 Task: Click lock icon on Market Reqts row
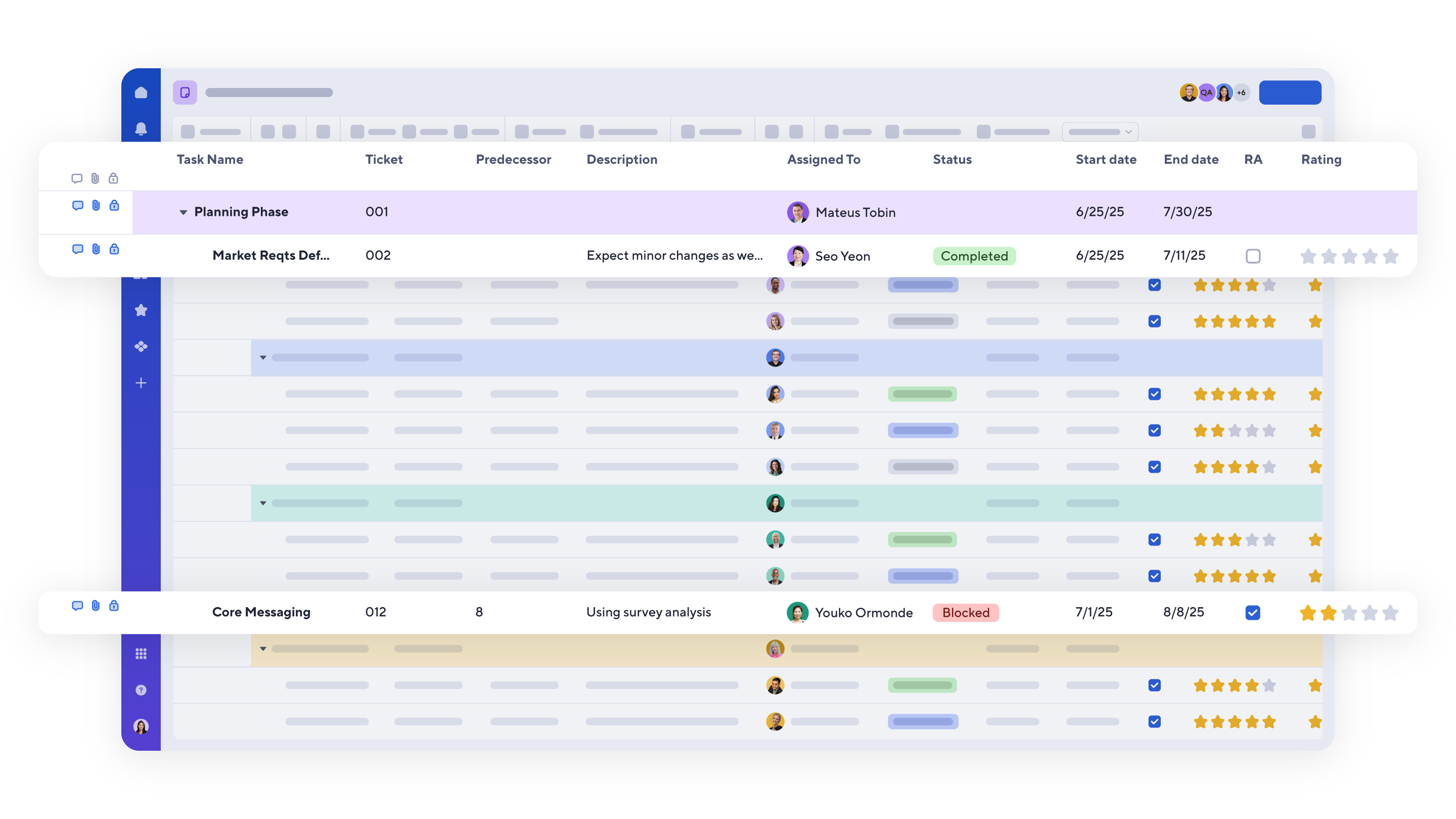point(114,249)
